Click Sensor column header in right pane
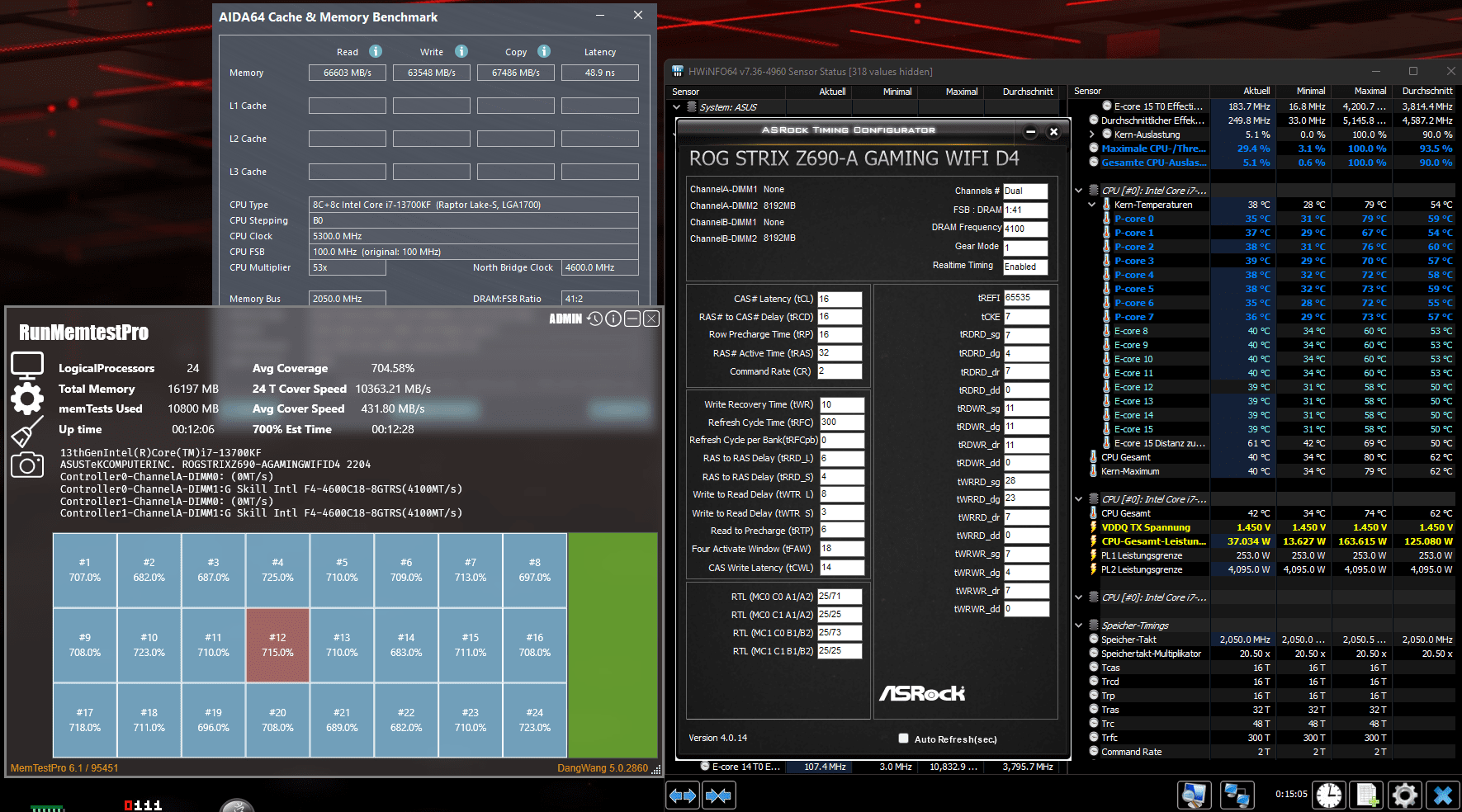 (1140, 91)
